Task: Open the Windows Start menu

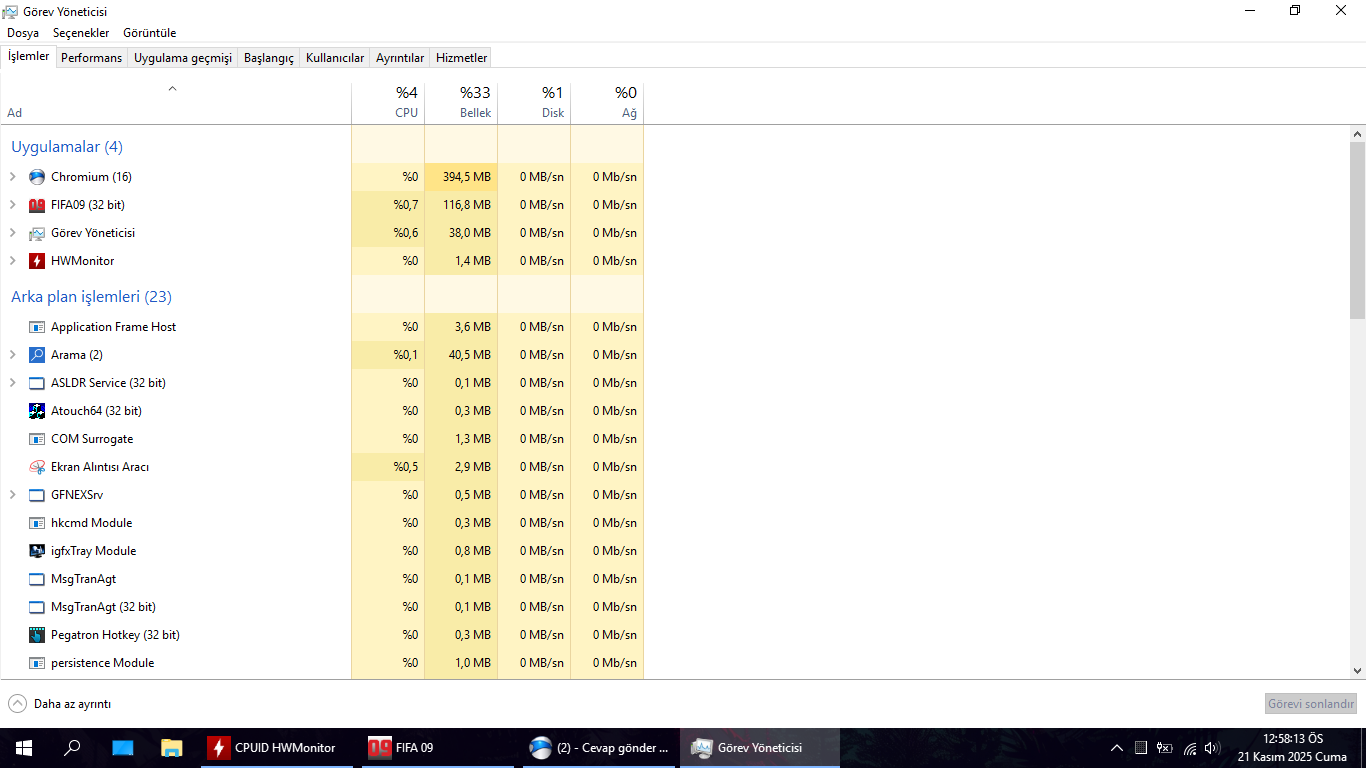Action: [24, 748]
